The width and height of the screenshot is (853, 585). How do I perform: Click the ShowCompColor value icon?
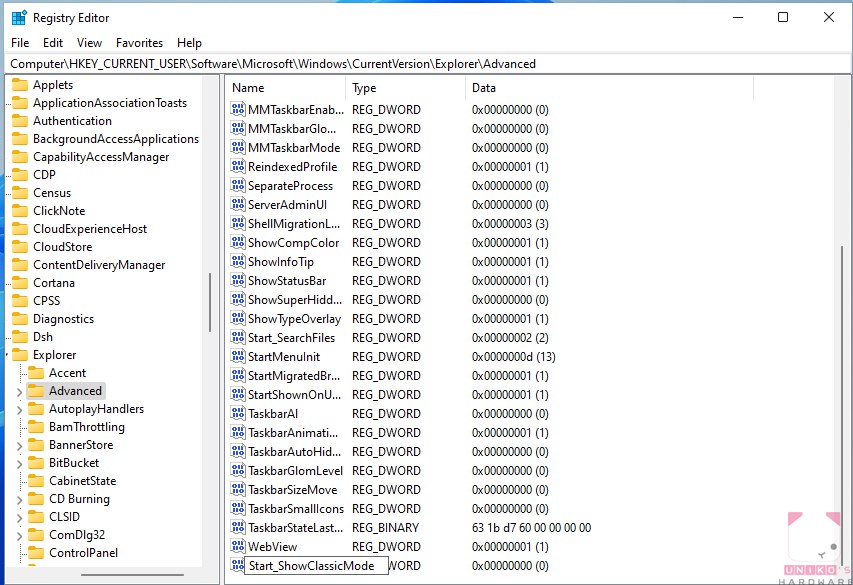click(x=238, y=243)
